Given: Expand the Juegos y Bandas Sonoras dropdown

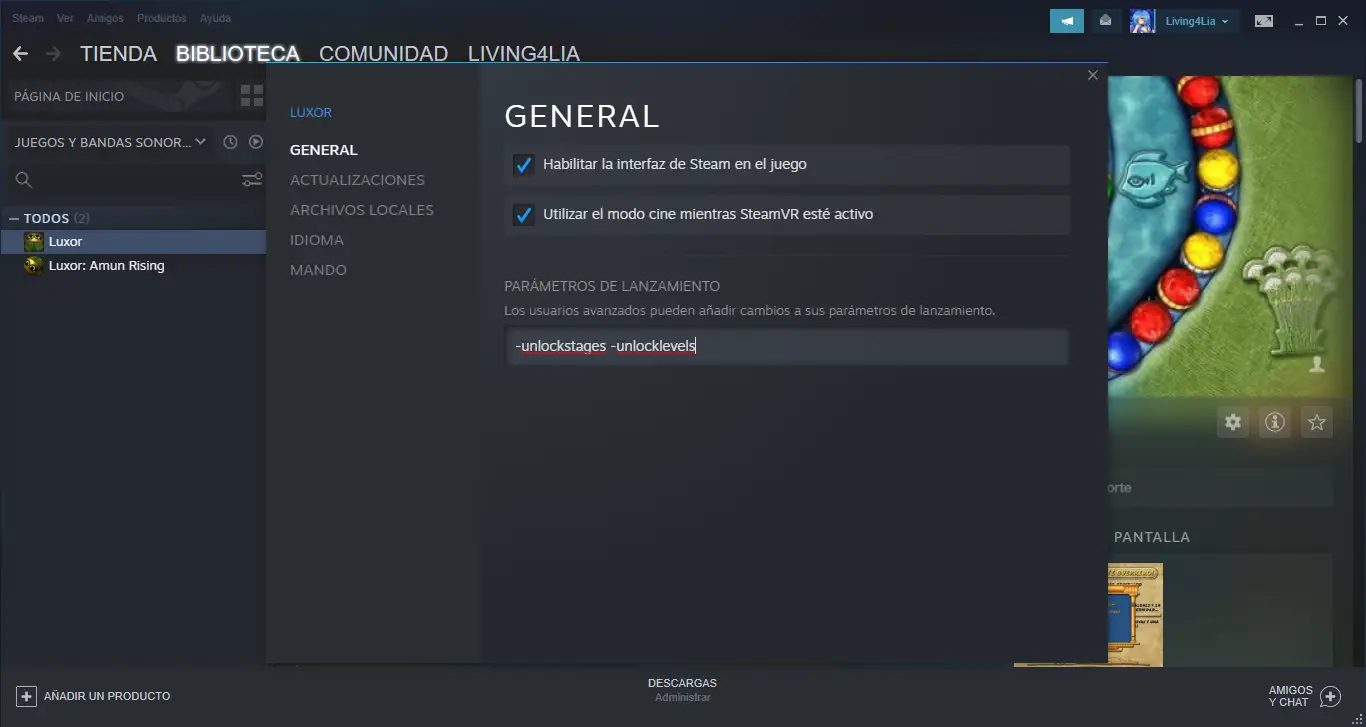Looking at the screenshot, I should pyautogui.click(x=110, y=142).
